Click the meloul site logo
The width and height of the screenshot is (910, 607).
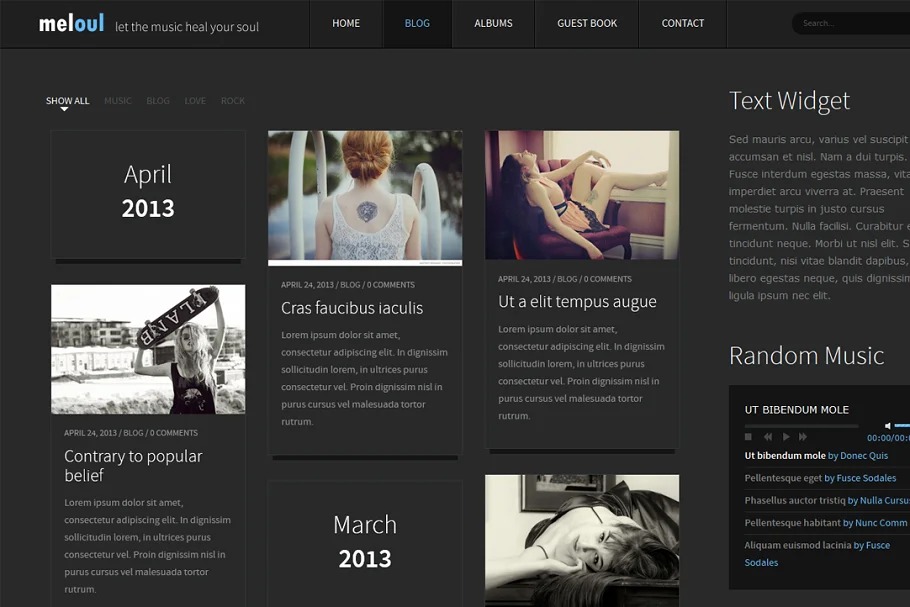(71, 24)
